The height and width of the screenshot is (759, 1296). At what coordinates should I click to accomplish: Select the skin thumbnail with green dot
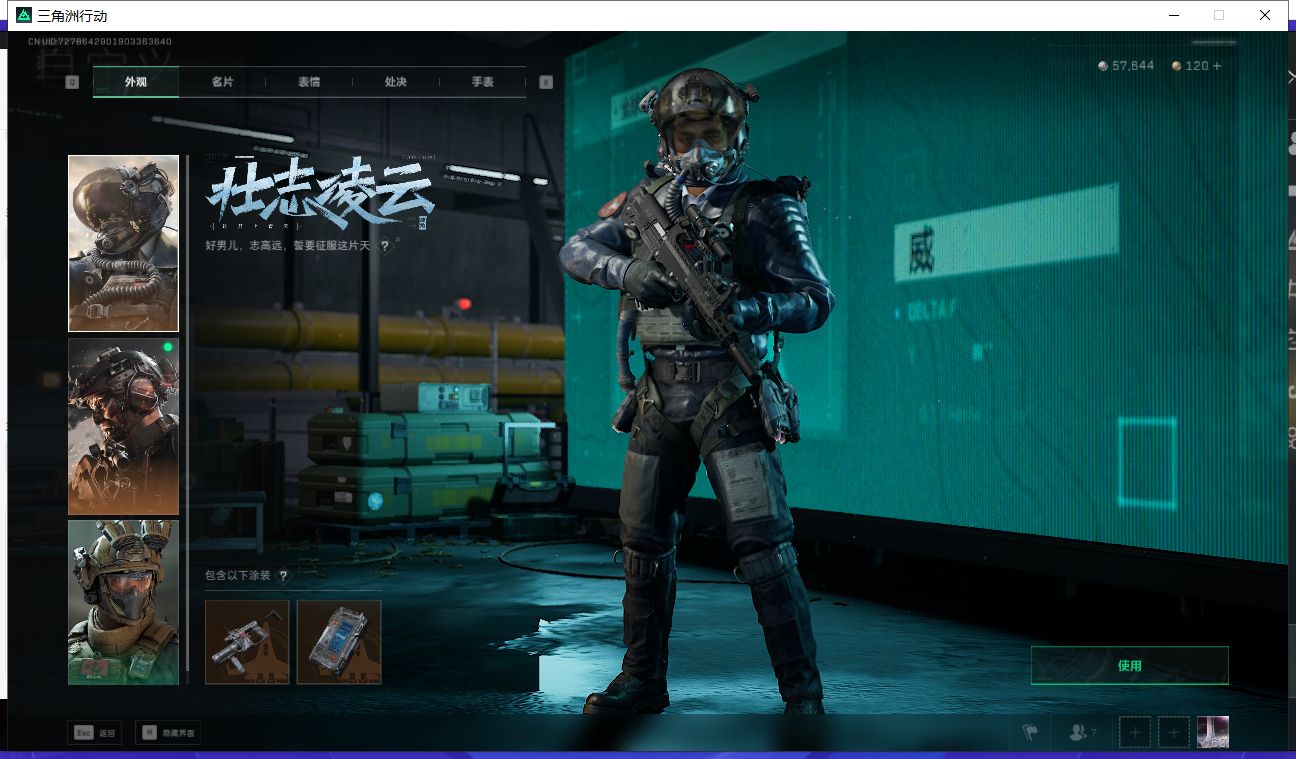pos(123,426)
